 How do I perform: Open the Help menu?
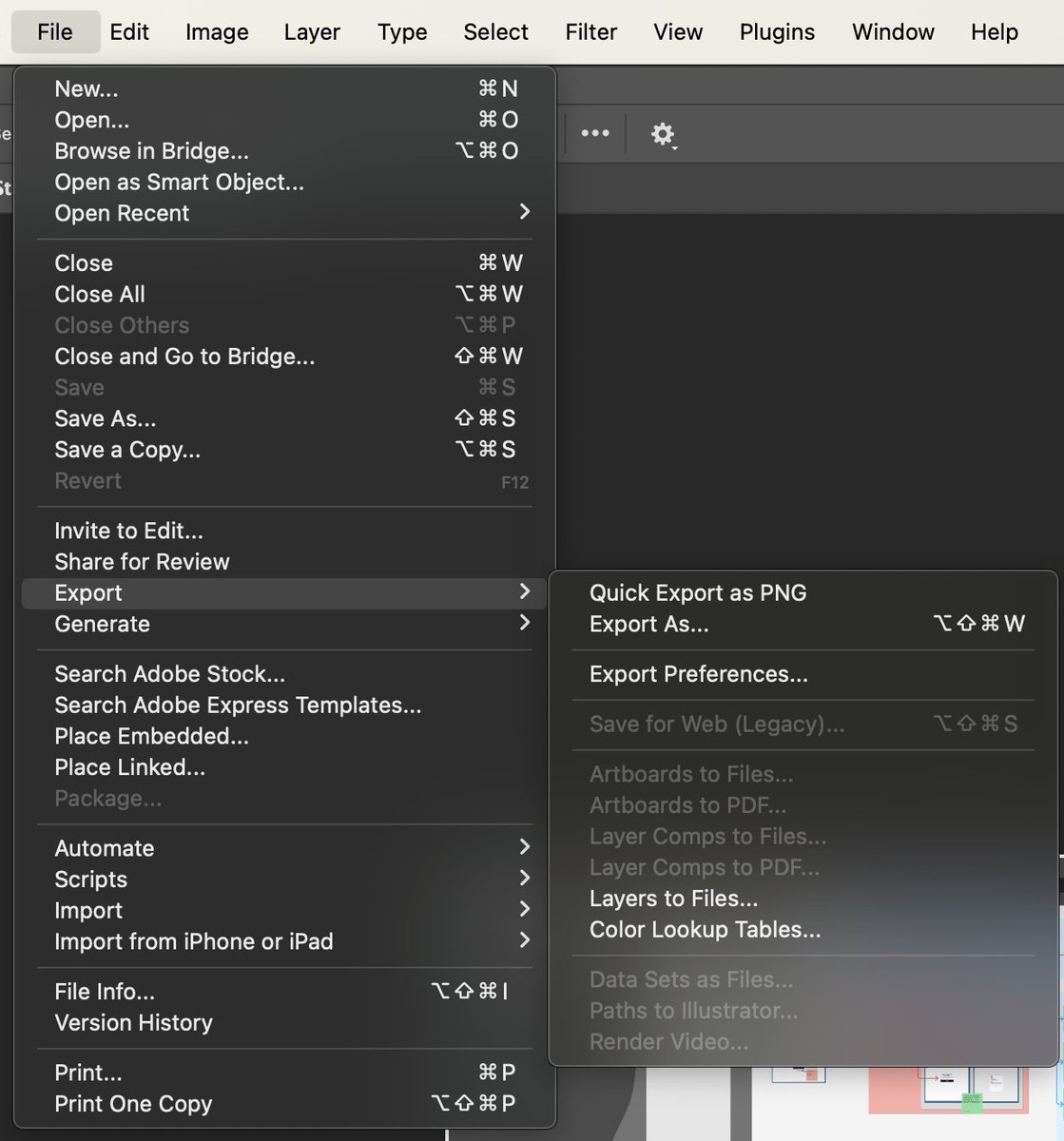click(995, 31)
